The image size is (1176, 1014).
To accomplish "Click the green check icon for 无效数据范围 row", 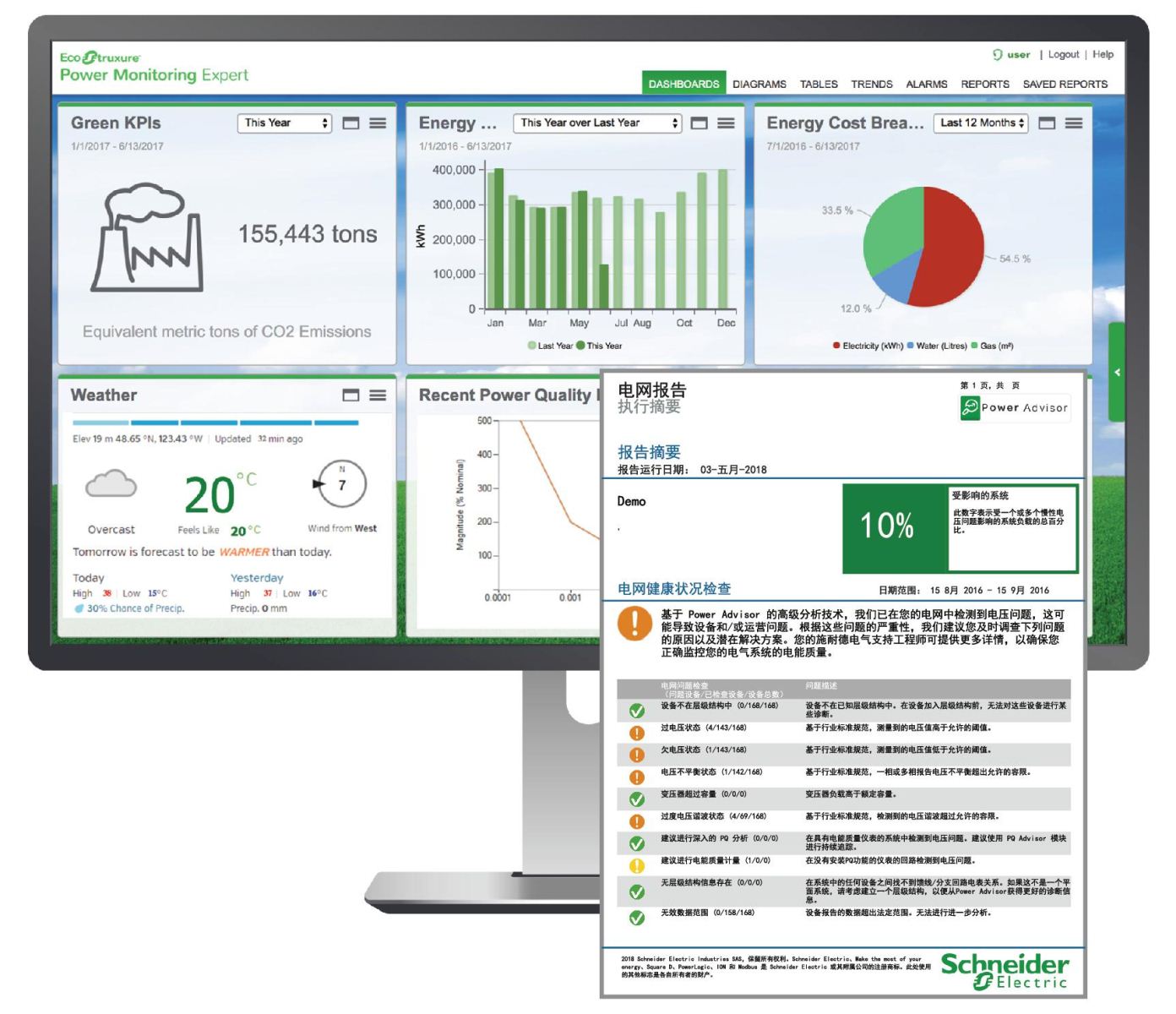I will coord(637,918).
